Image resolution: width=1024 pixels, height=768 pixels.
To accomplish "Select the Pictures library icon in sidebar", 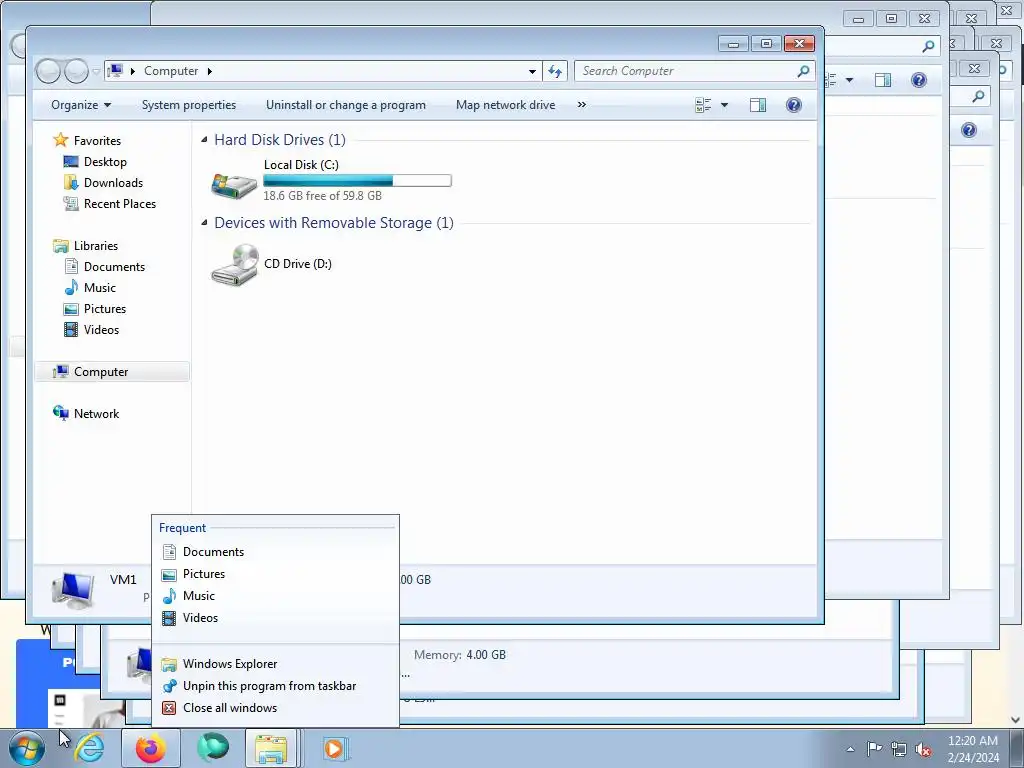I will pos(71,309).
